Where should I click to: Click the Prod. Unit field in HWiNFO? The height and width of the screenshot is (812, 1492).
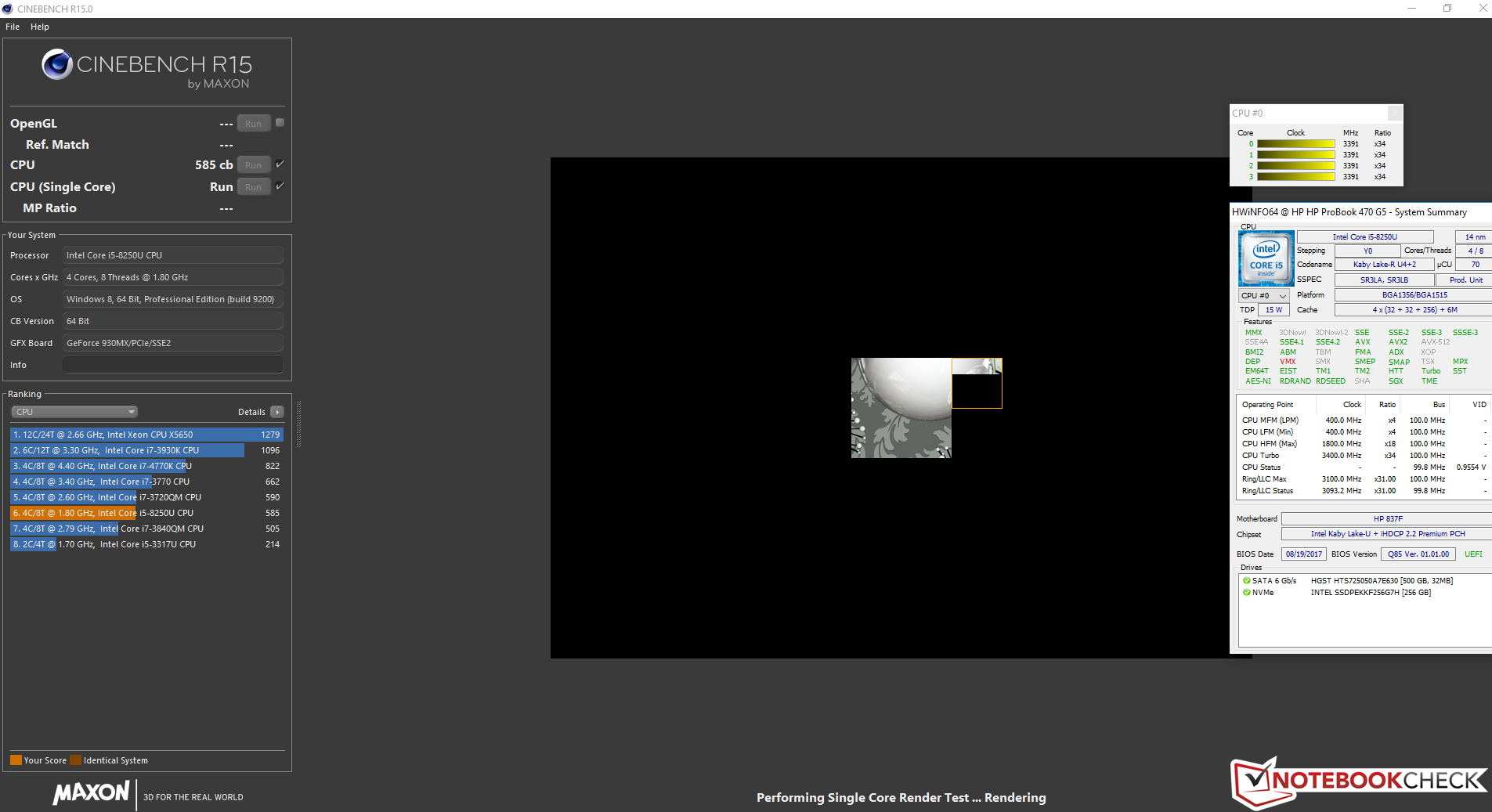tap(1465, 280)
